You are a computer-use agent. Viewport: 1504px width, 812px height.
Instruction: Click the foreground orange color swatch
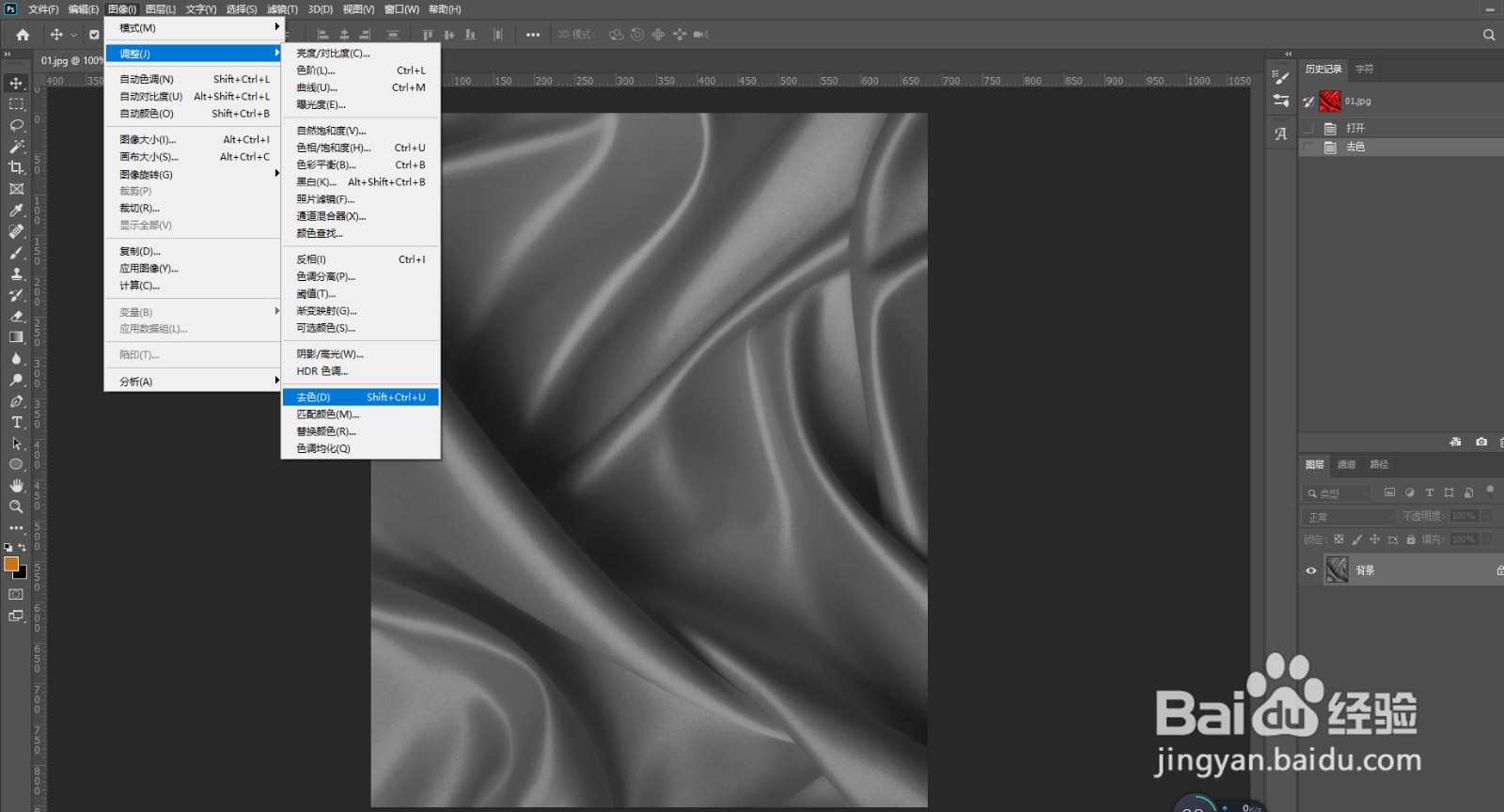(11, 563)
